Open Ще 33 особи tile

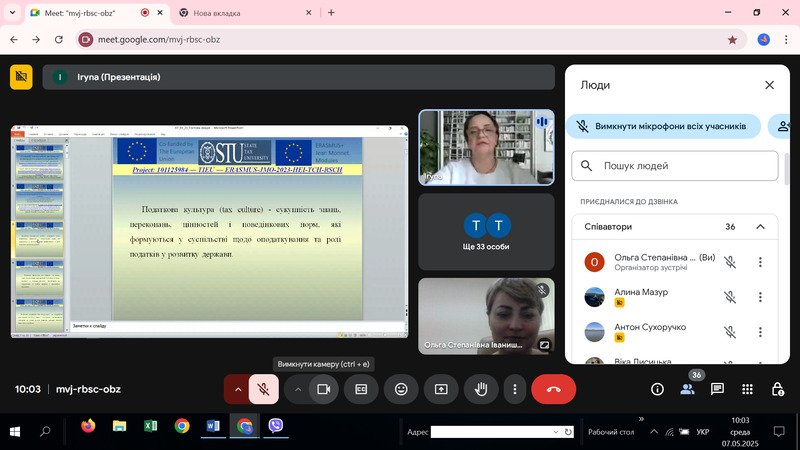pos(486,232)
